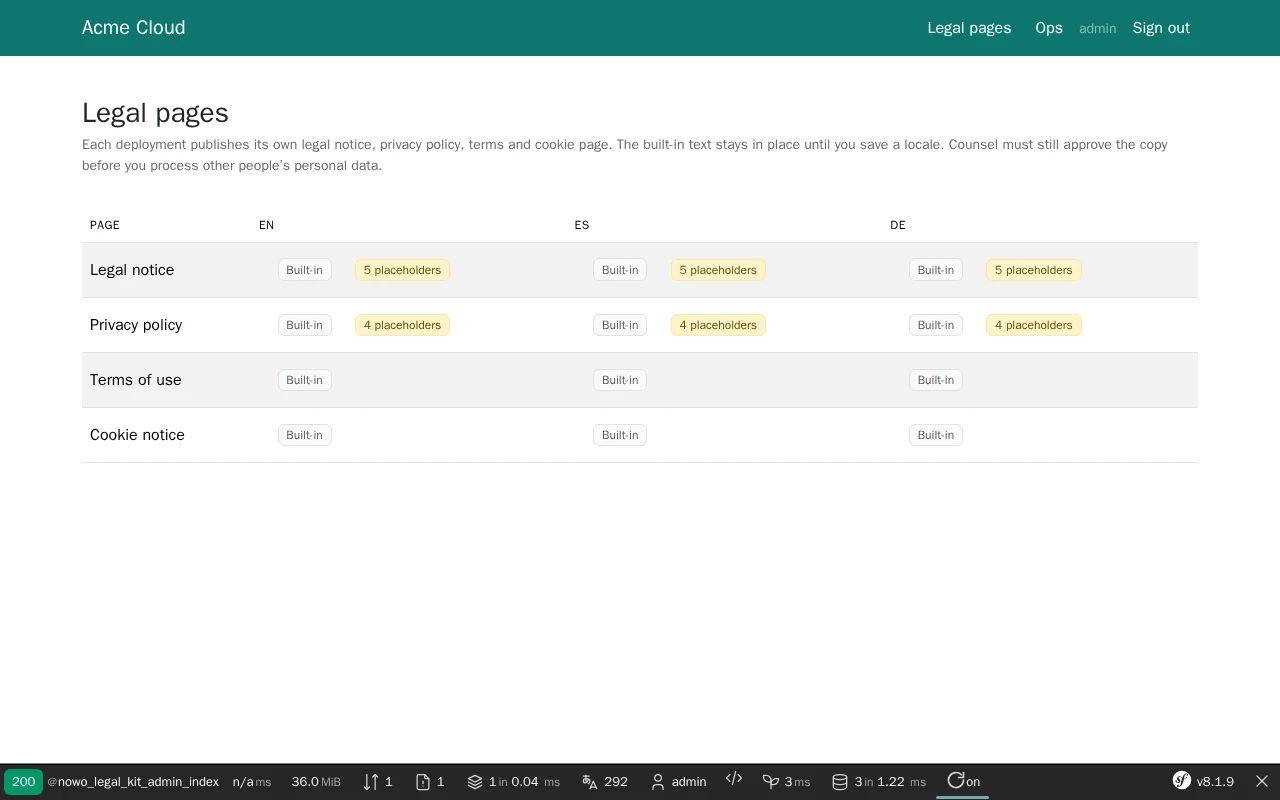Click 5 placeholders badge for Legal notice ES
This screenshot has width=1280, height=800.
pyautogui.click(x=718, y=270)
